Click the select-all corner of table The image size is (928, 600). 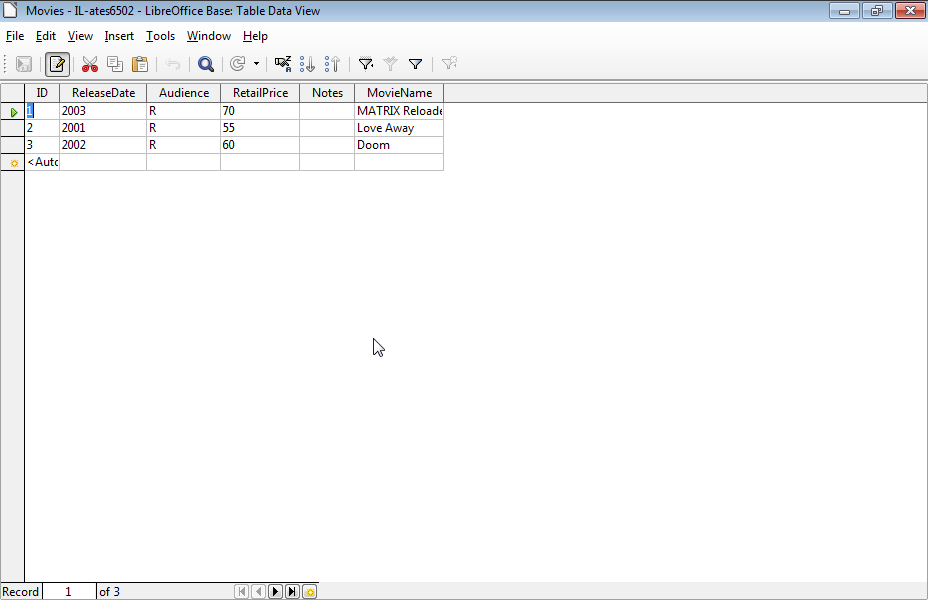[12, 93]
